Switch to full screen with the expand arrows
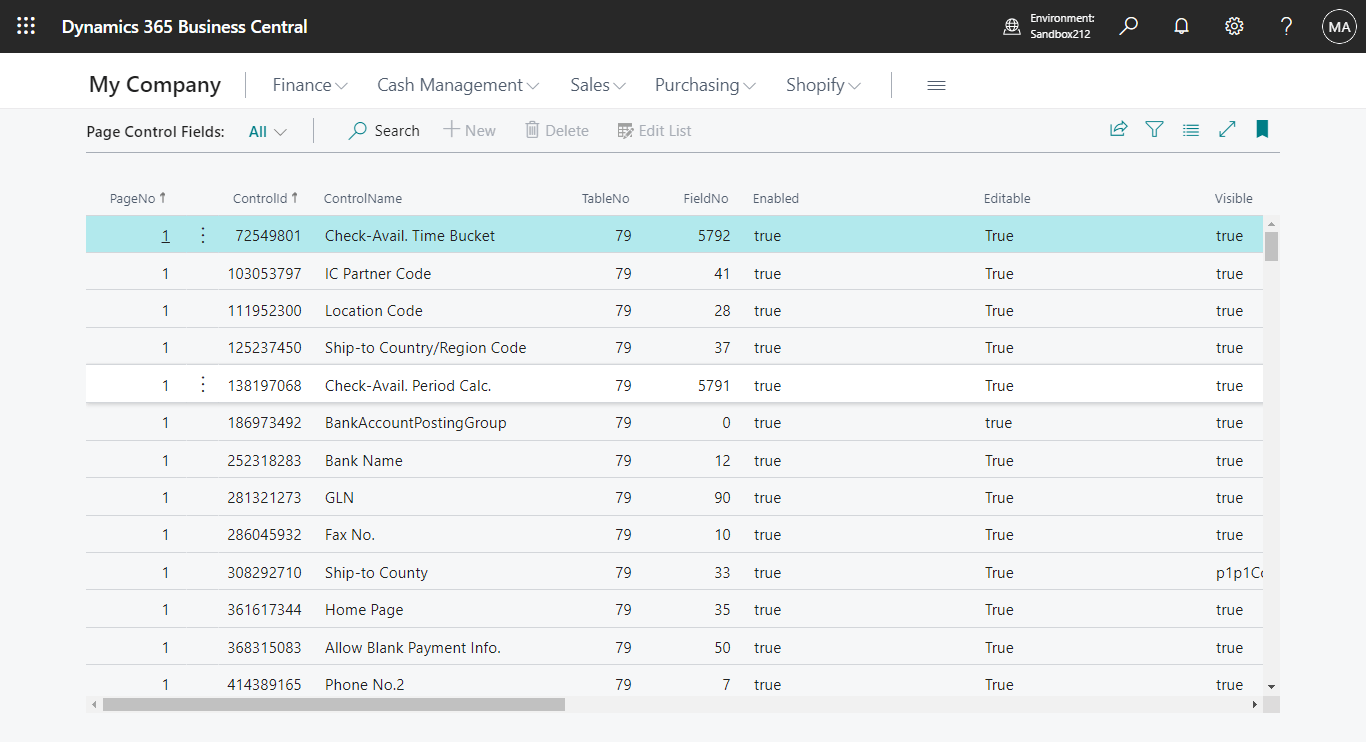This screenshot has width=1366, height=742. pos(1227,129)
